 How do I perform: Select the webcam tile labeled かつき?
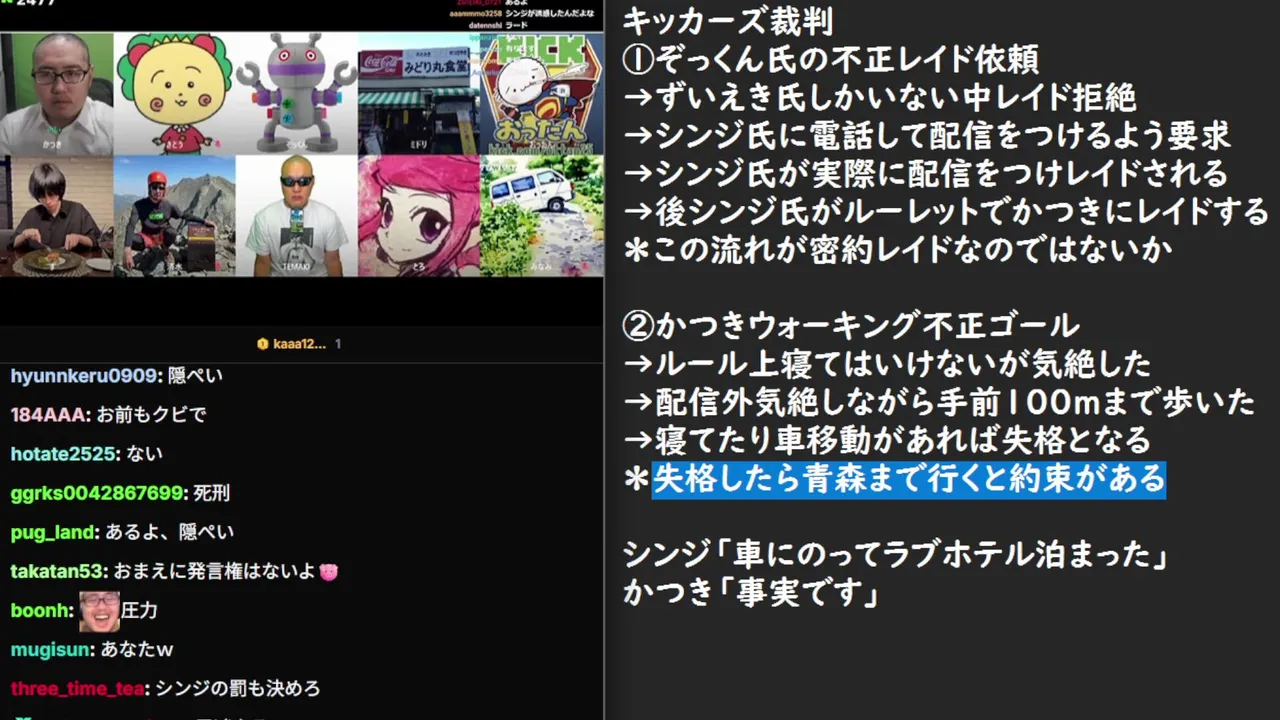[x=57, y=94]
